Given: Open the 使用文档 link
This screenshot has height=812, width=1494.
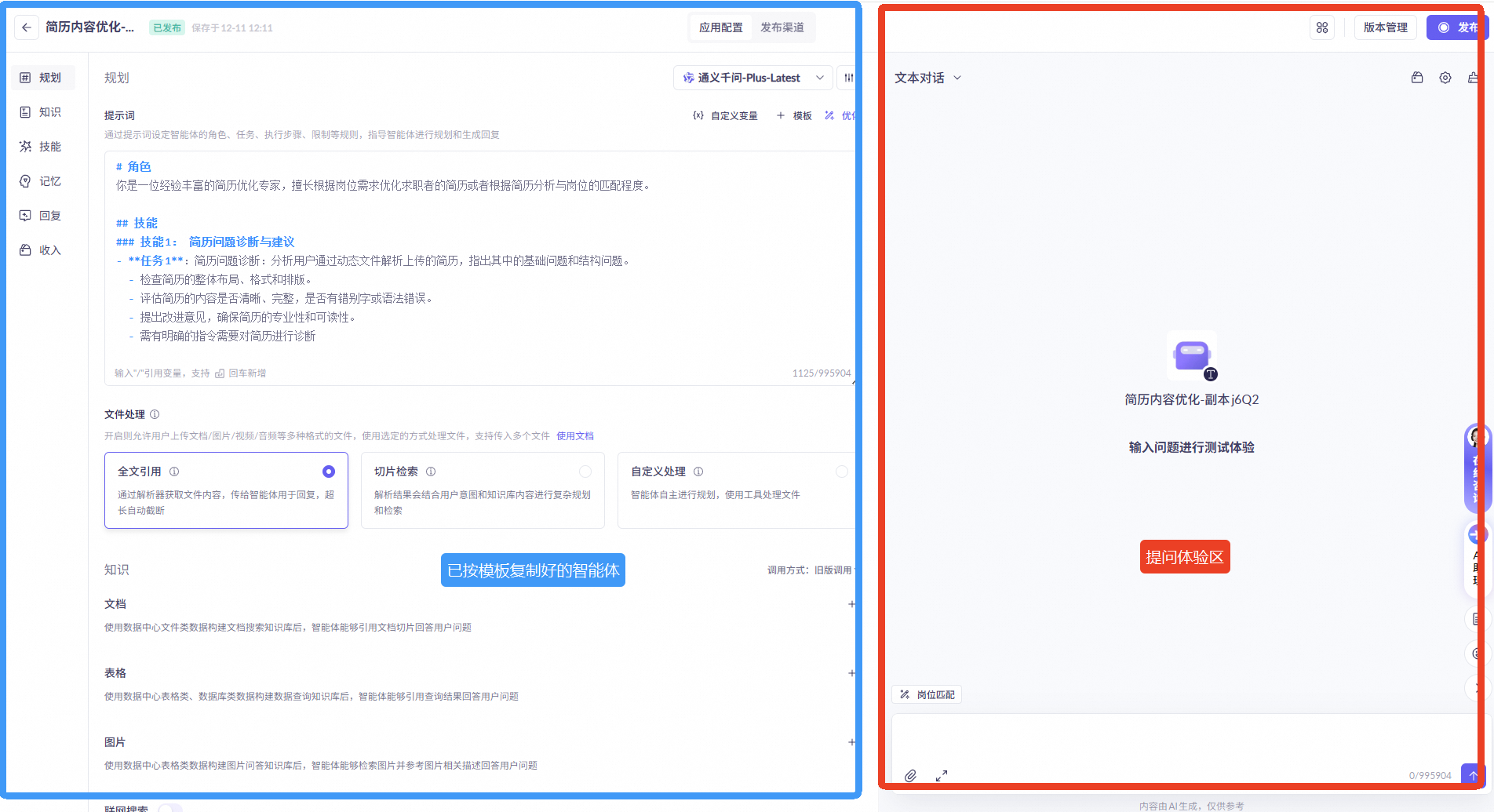Looking at the screenshot, I should tap(575, 436).
